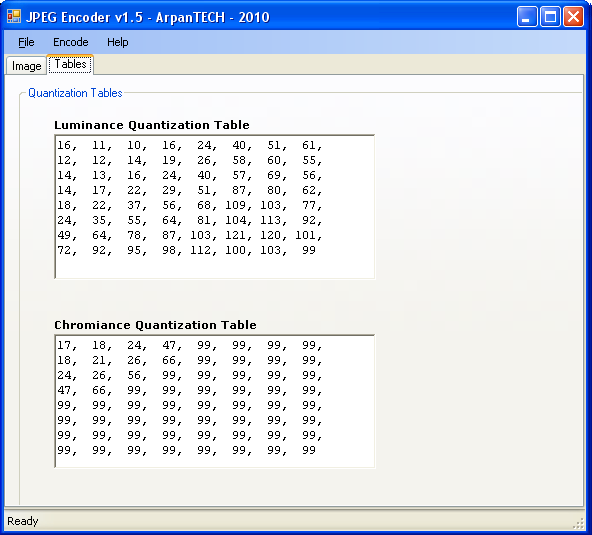Click chrominance value 21

click(99, 360)
